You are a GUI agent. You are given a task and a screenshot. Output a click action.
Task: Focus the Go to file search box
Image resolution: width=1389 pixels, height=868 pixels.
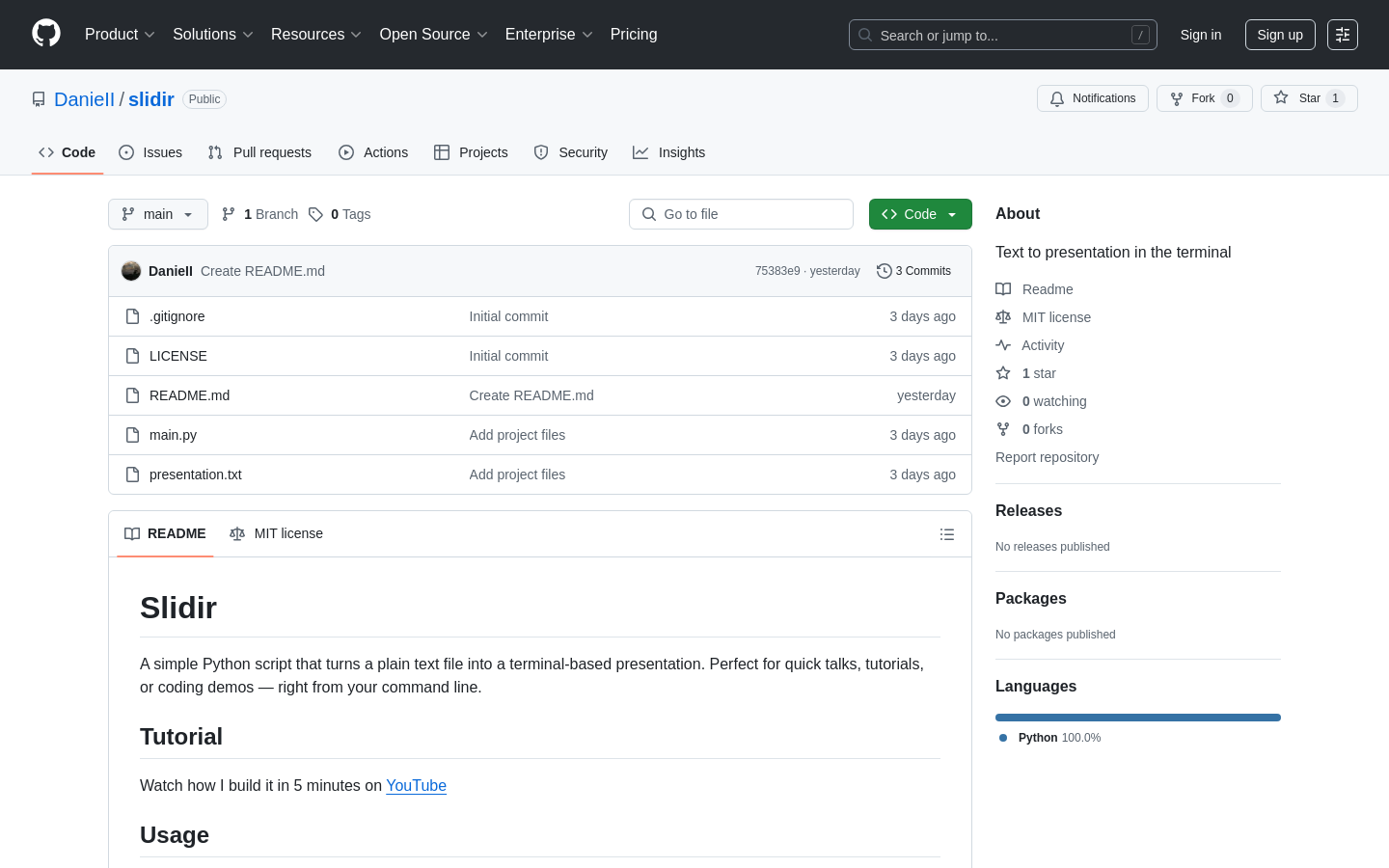tap(741, 214)
